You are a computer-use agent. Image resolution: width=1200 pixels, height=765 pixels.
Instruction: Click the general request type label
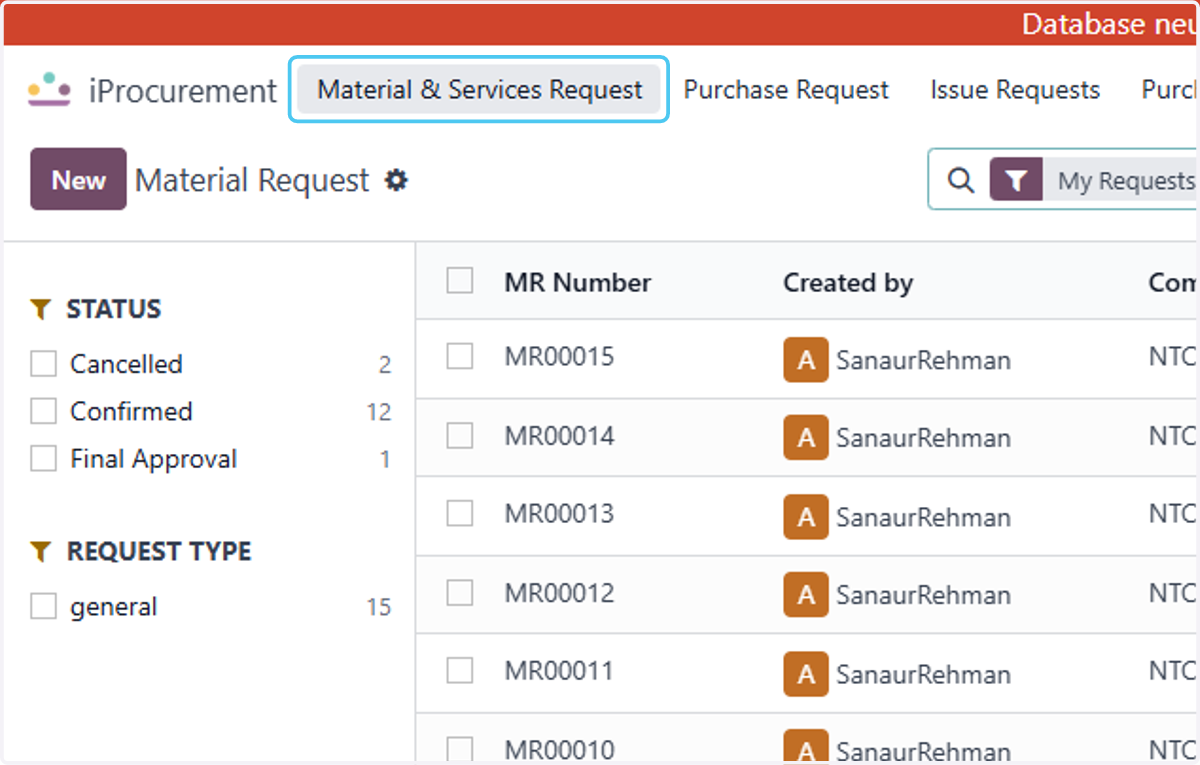pos(113,607)
